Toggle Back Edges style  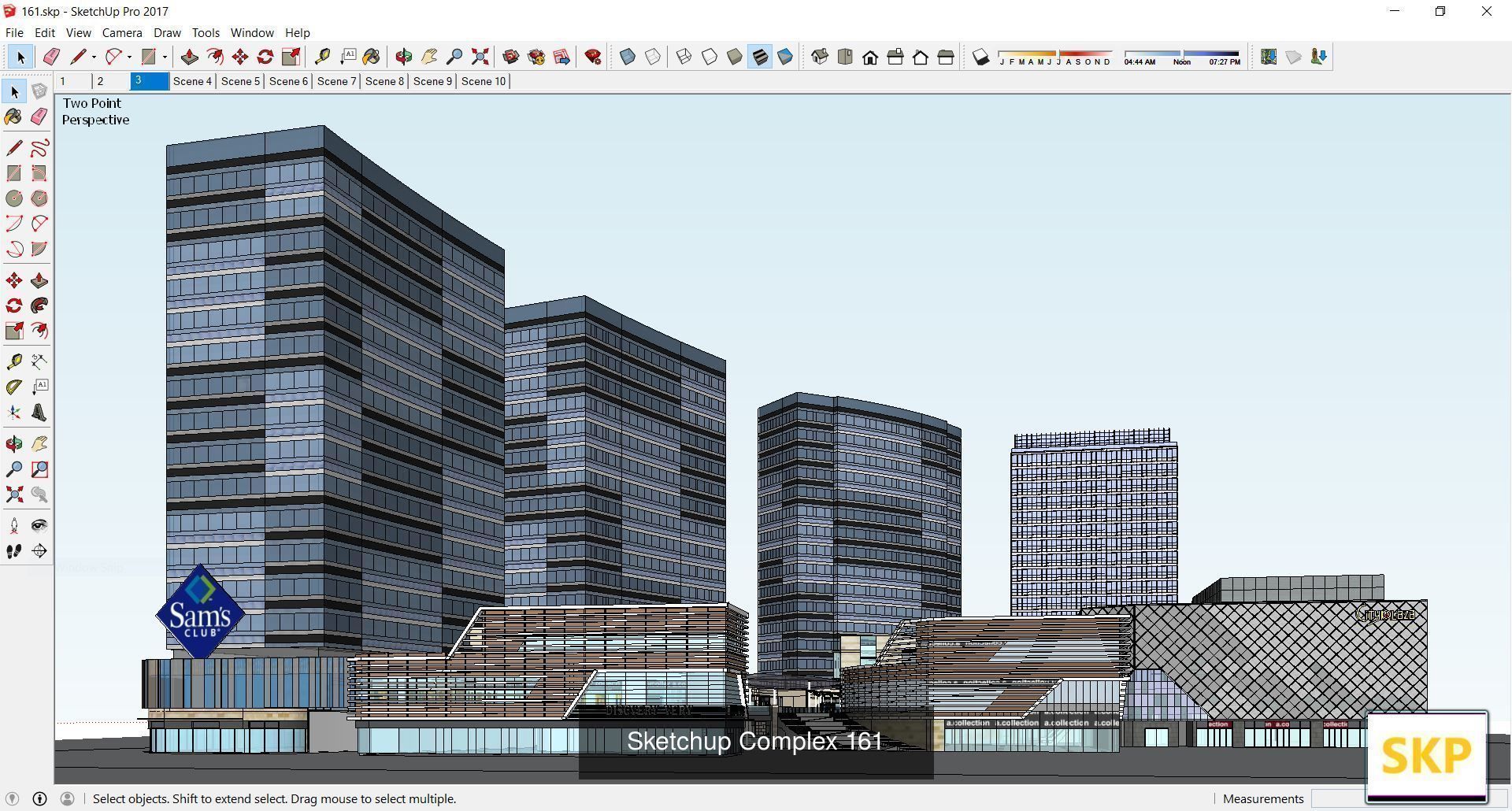[x=653, y=57]
